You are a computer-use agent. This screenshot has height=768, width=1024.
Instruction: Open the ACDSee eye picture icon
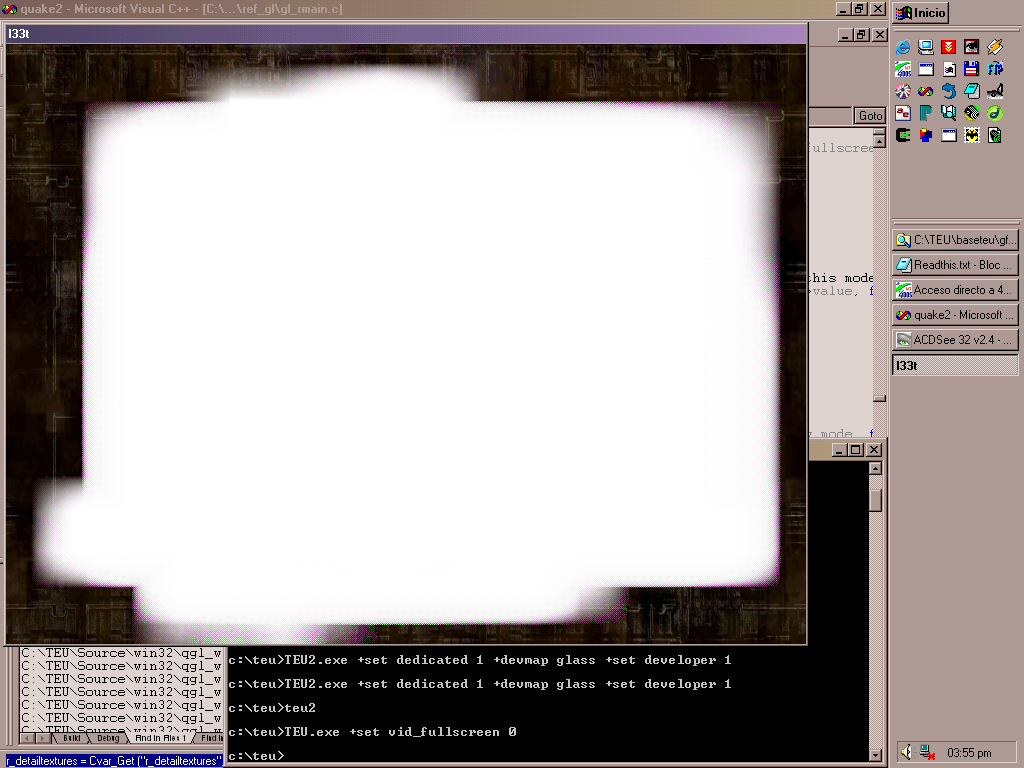point(971,47)
